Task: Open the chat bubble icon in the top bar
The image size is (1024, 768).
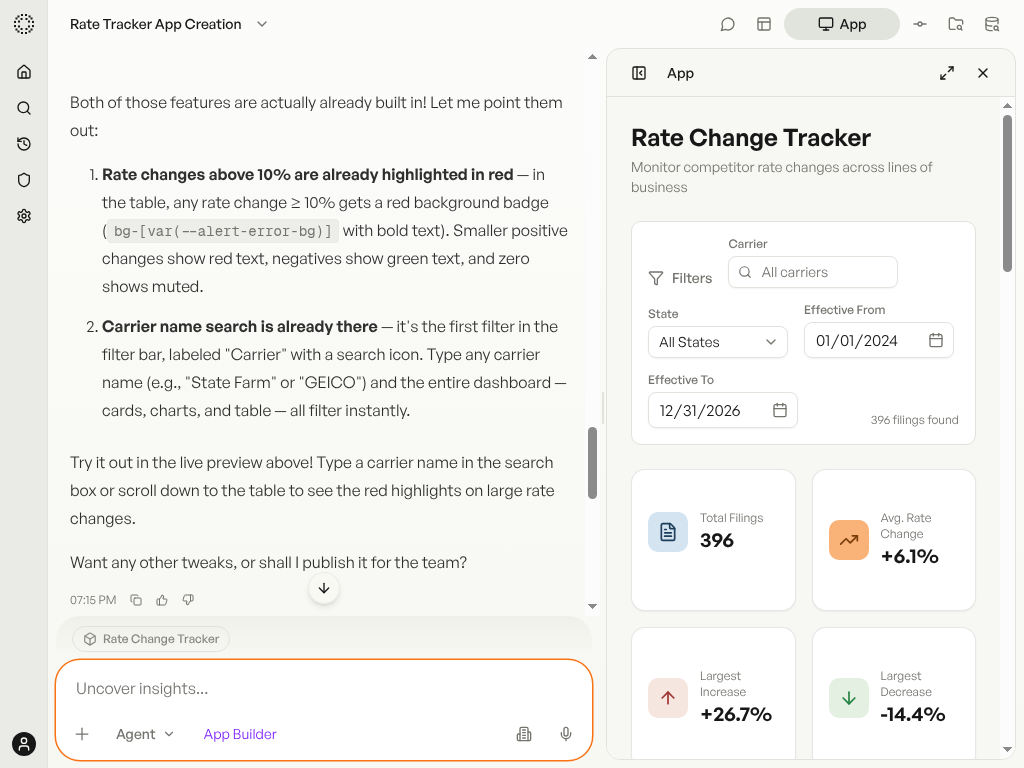Action: (728, 24)
